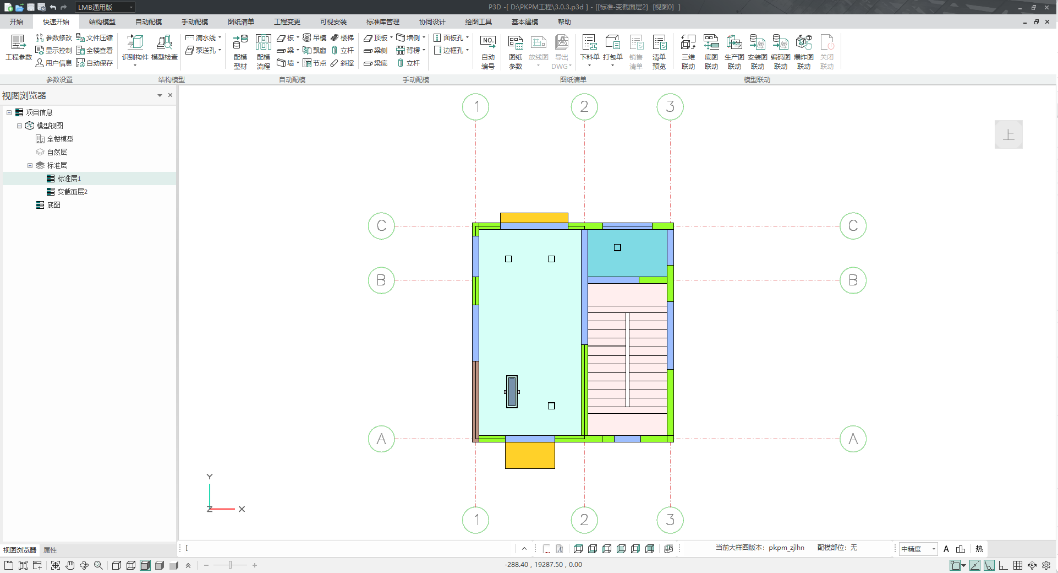Toggle the 显示控制 display control option
The image size is (1058, 573).
(x=53, y=50)
